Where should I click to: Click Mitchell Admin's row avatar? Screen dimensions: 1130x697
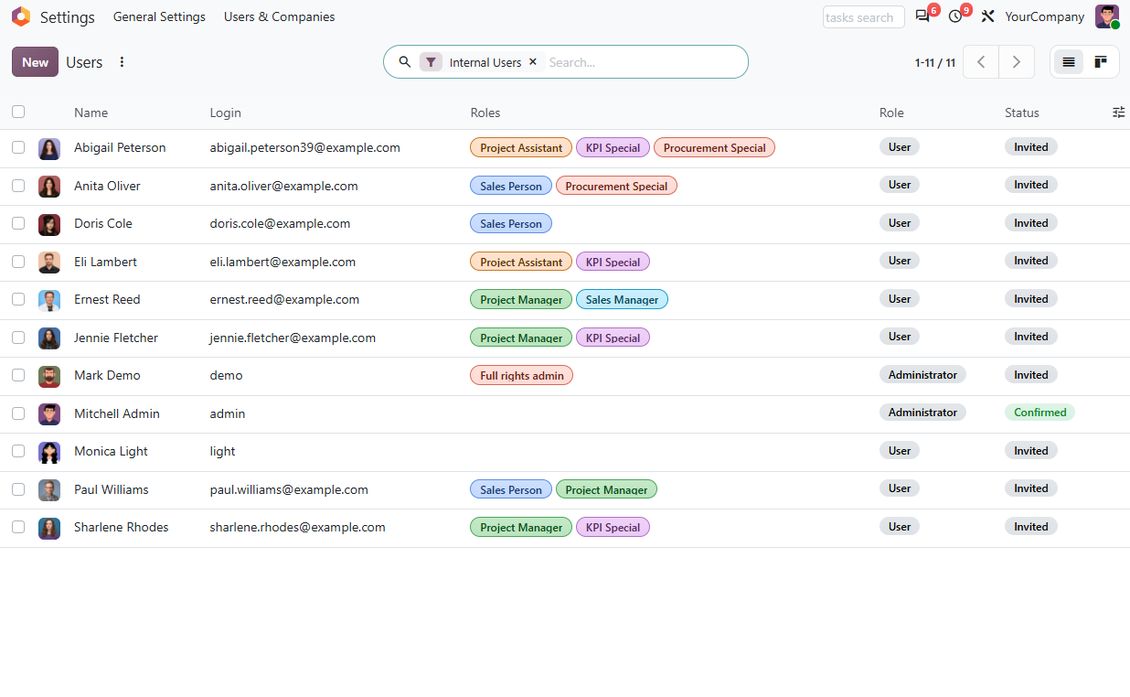coord(49,414)
